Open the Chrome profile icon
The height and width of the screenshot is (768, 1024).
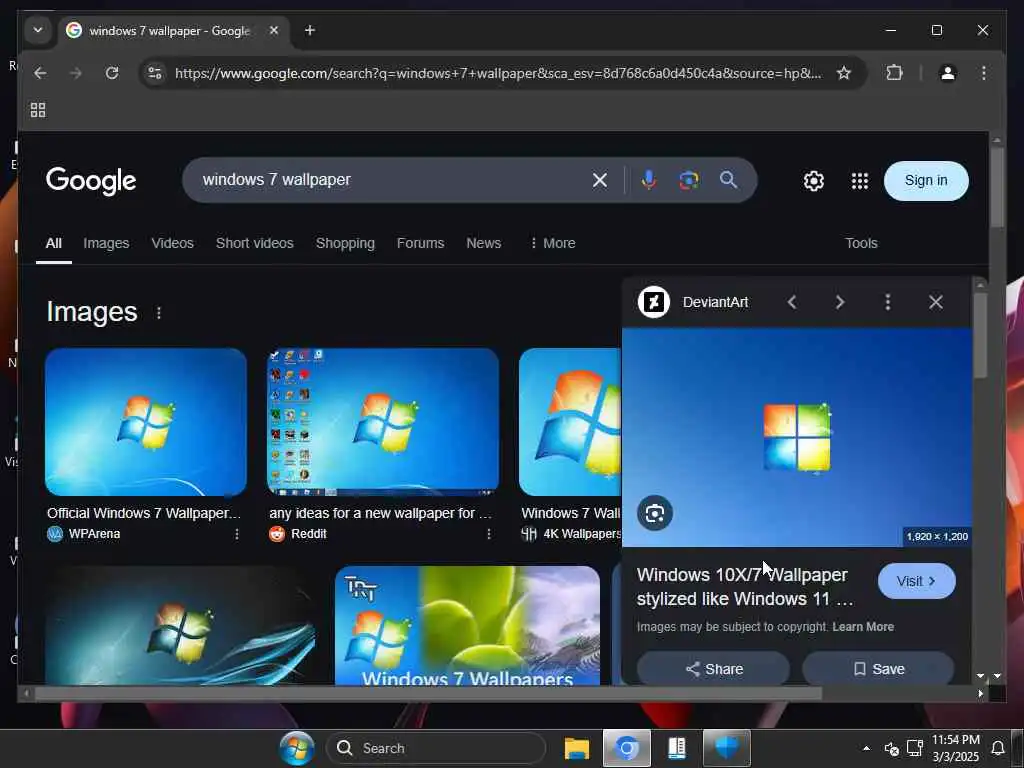pyautogui.click(x=948, y=73)
